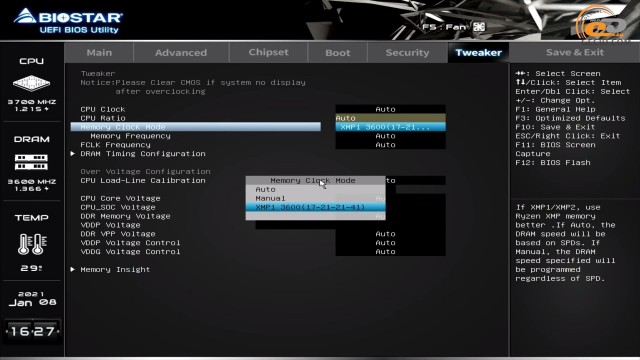
Task: Open the Save & Exit tab
Action: point(575,53)
